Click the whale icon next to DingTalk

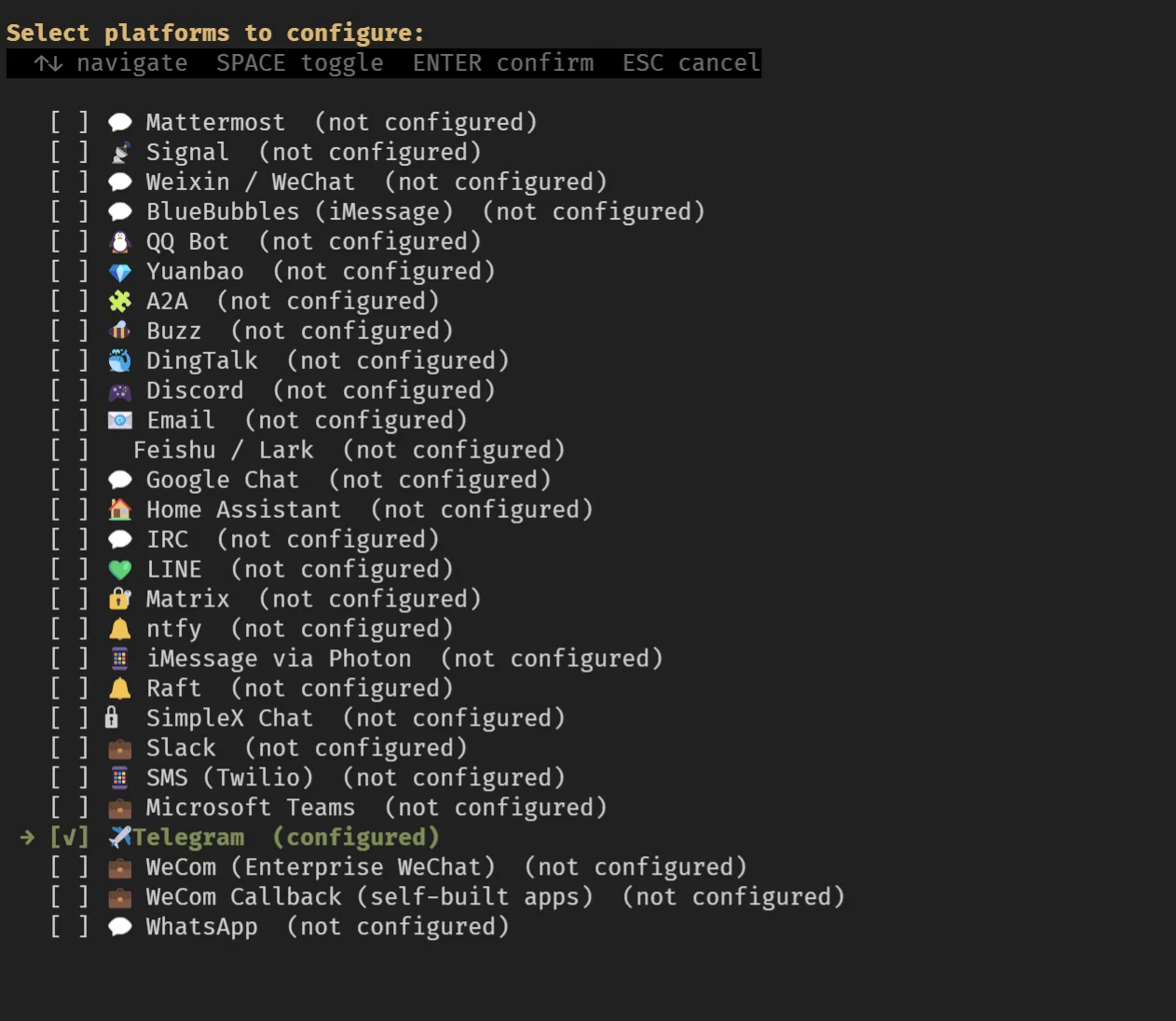tap(120, 361)
